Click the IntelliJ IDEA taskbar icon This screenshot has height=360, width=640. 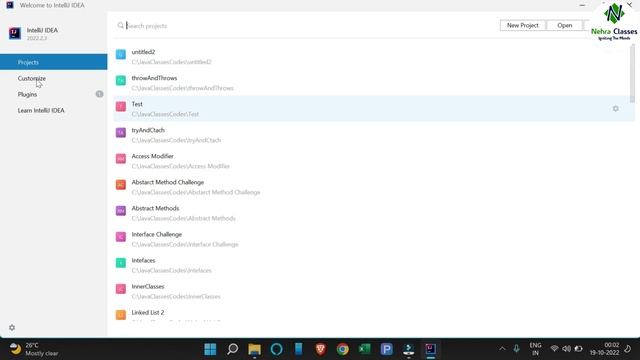[x=431, y=349]
